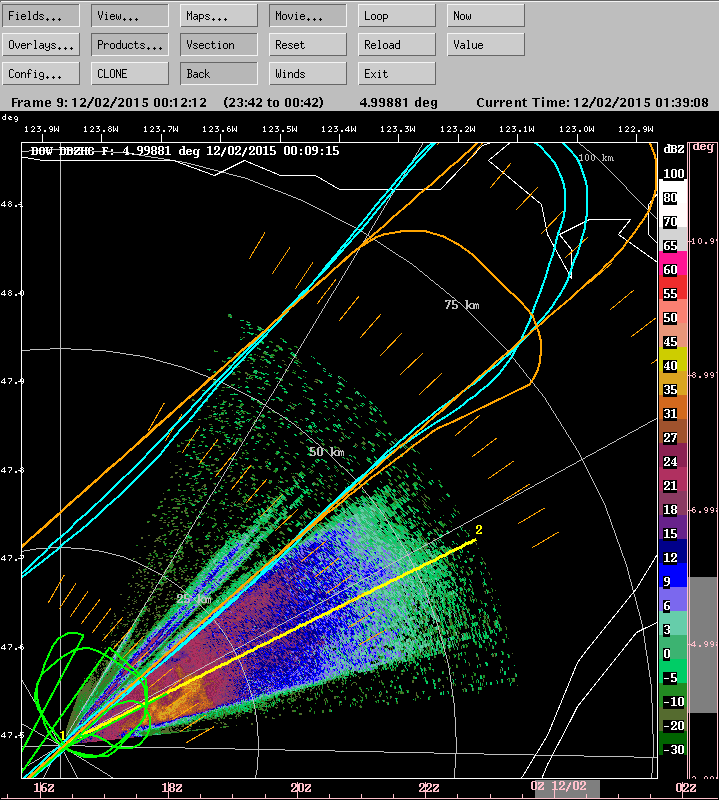This screenshot has width=719, height=800.
Task: Click the highlighted 0Z 12/02 time marker
Action: point(559,786)
